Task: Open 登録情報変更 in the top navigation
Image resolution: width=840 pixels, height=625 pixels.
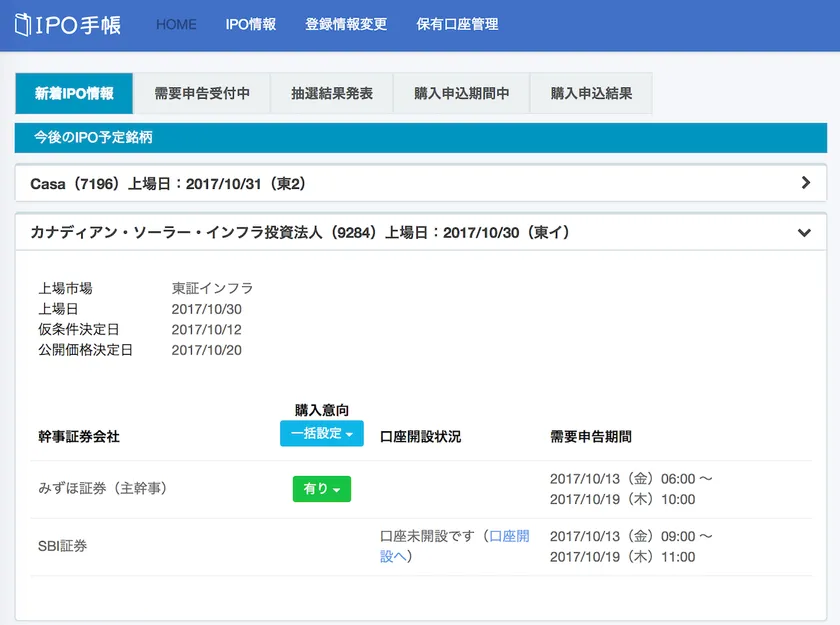Action: coord(346,24)
